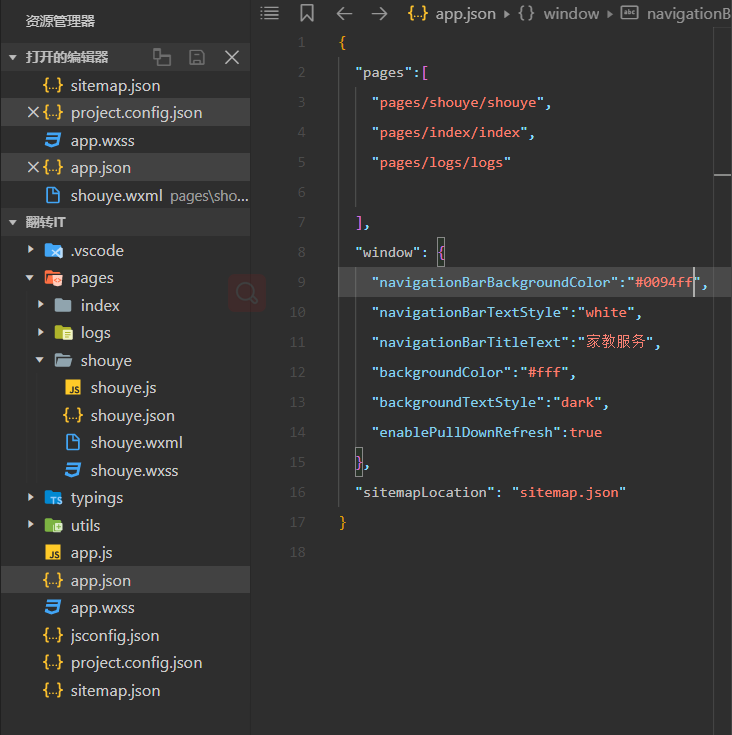Collapse the pages folder arrow
This screenshot has height=735, width=732.
pos(30,278)
